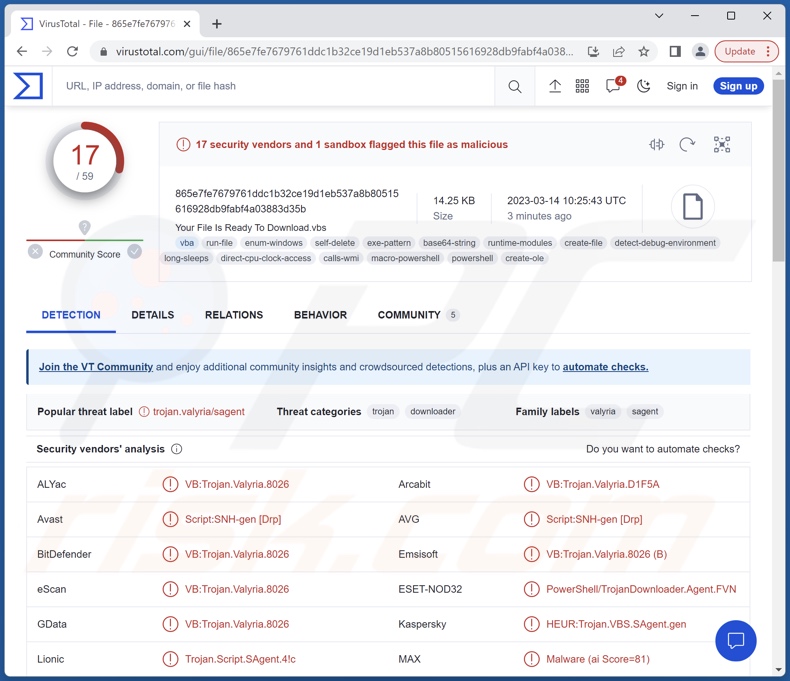
Task: Click the Lionic Trojan.Script.SAgent.4!c detection
Action: [240, 659]
